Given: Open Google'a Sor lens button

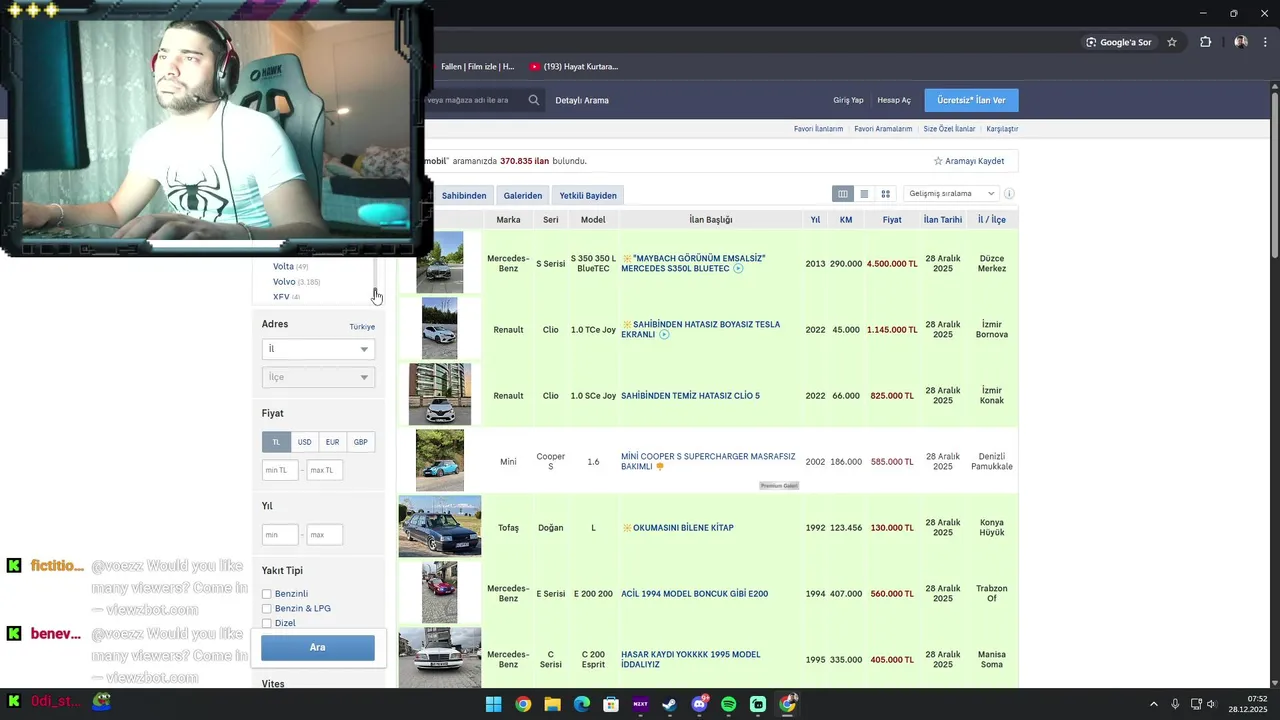Looking at the screenshot, I should pyautogui.click(x=1119, y=42).
